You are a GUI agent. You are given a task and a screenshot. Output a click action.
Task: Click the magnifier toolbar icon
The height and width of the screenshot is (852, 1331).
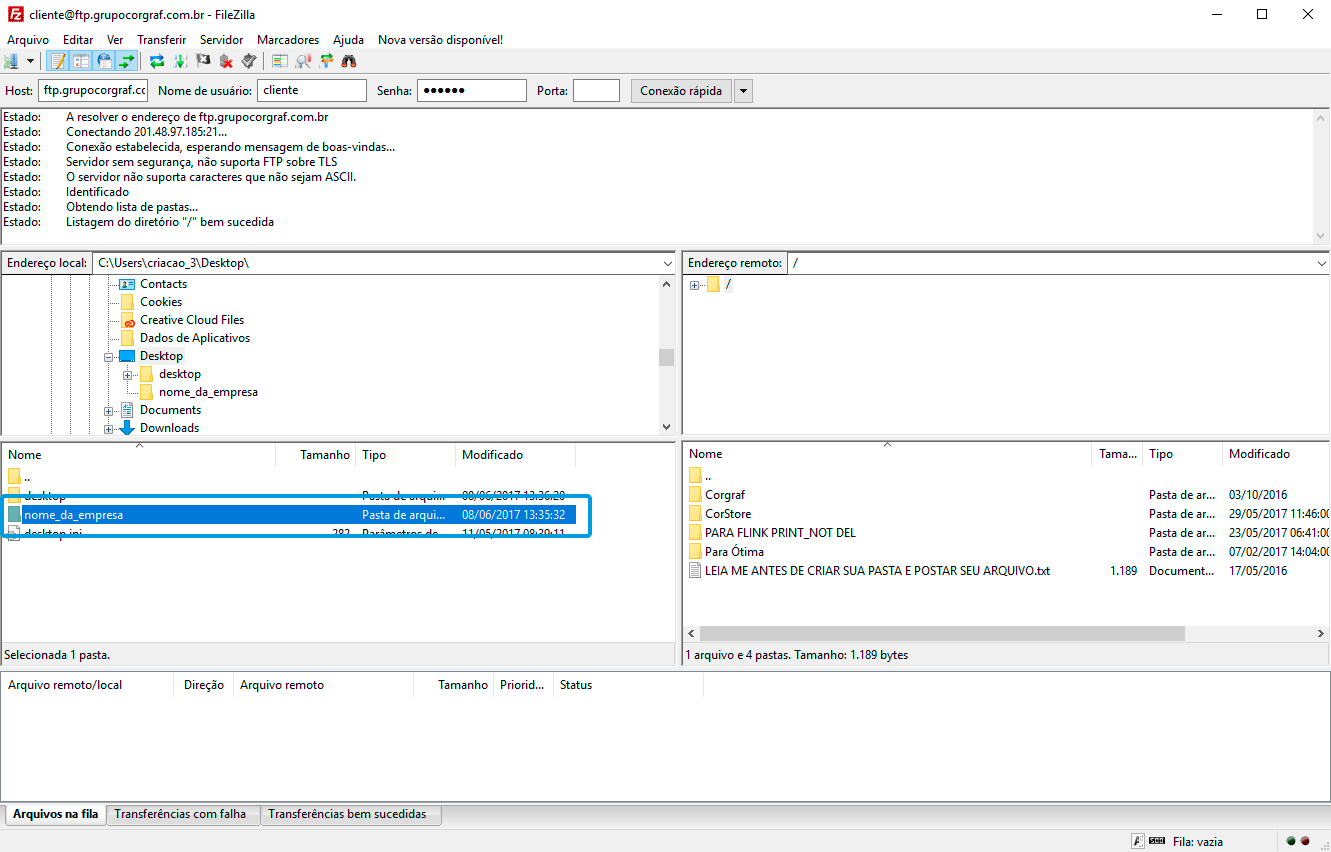303,61
